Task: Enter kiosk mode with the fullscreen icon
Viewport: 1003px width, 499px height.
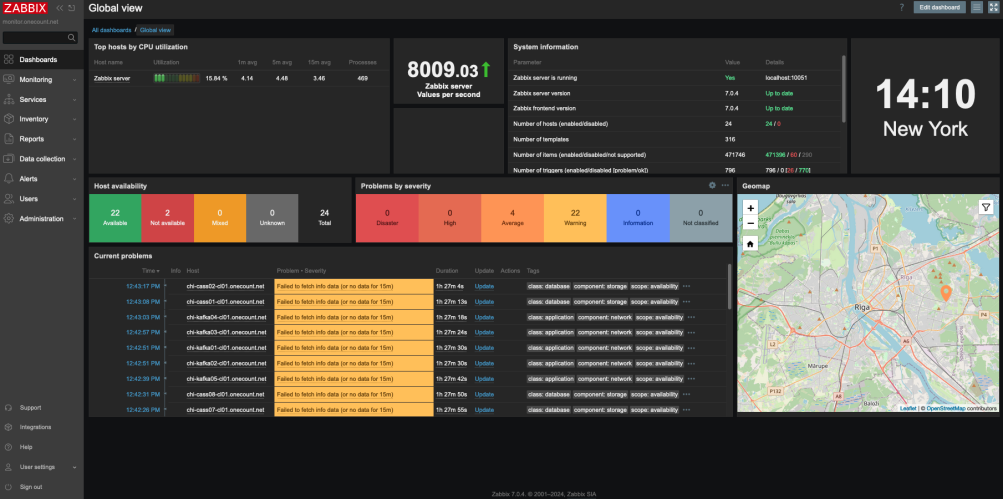Action: (993, 8)
